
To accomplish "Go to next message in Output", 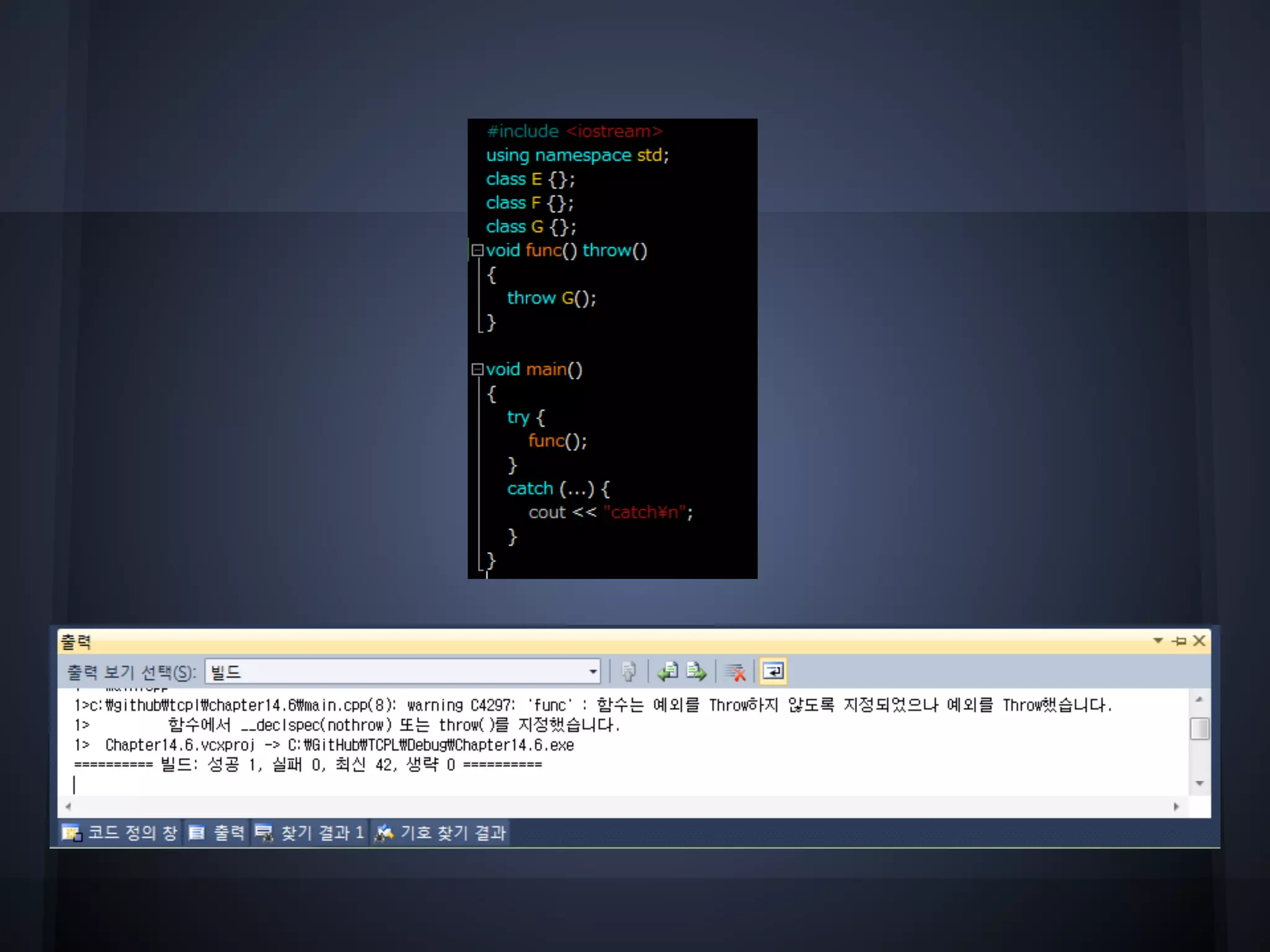I will pyautogui.click(x=696, y=672).
